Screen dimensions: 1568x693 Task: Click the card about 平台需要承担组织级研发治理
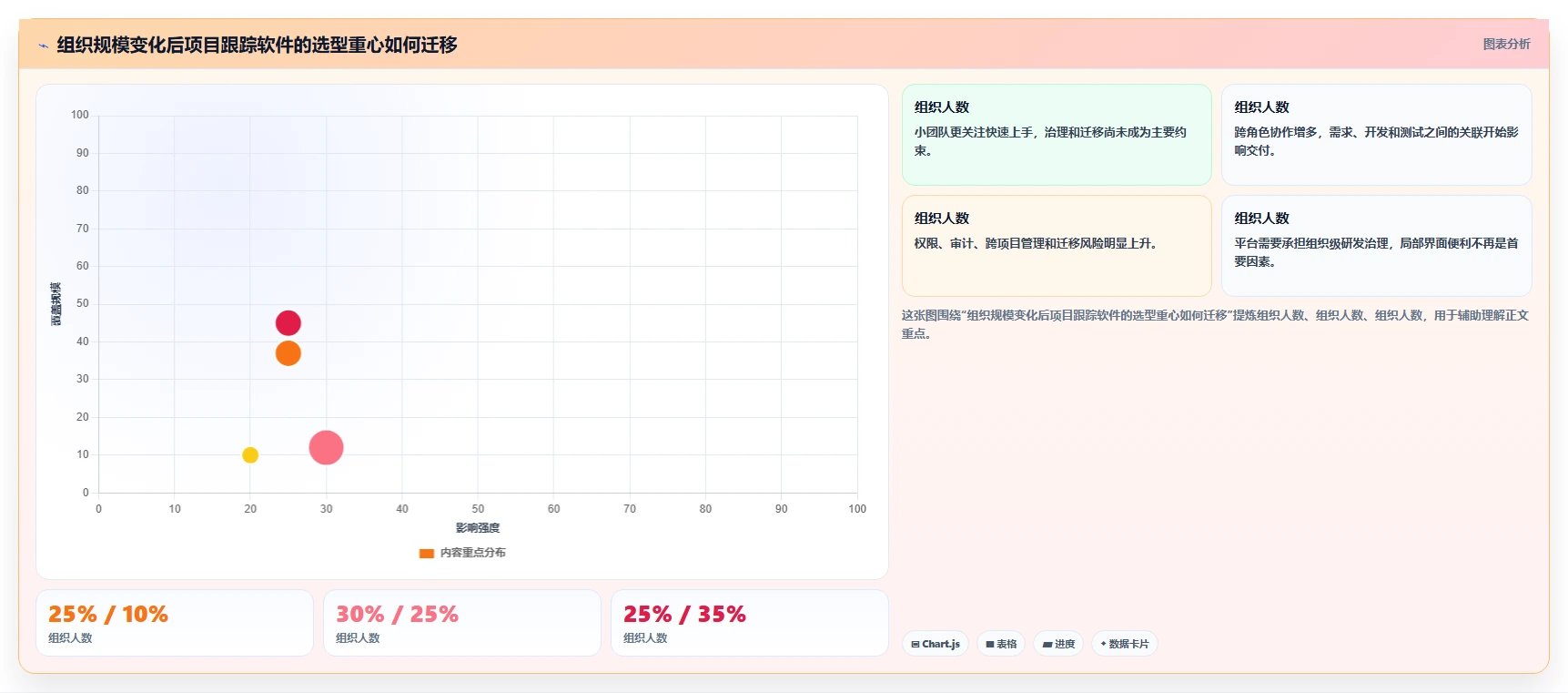(1376, 246)
